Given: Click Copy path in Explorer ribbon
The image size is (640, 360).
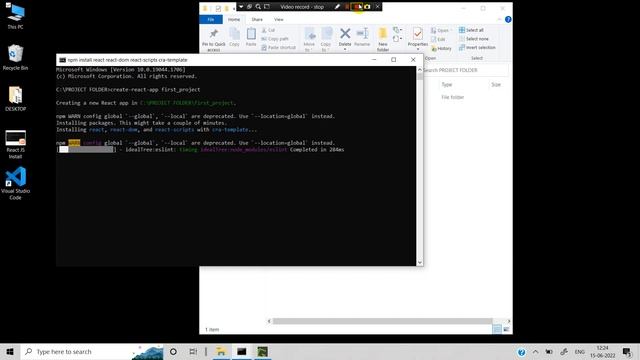Looking at the screenshot, I should coord(275,39).
